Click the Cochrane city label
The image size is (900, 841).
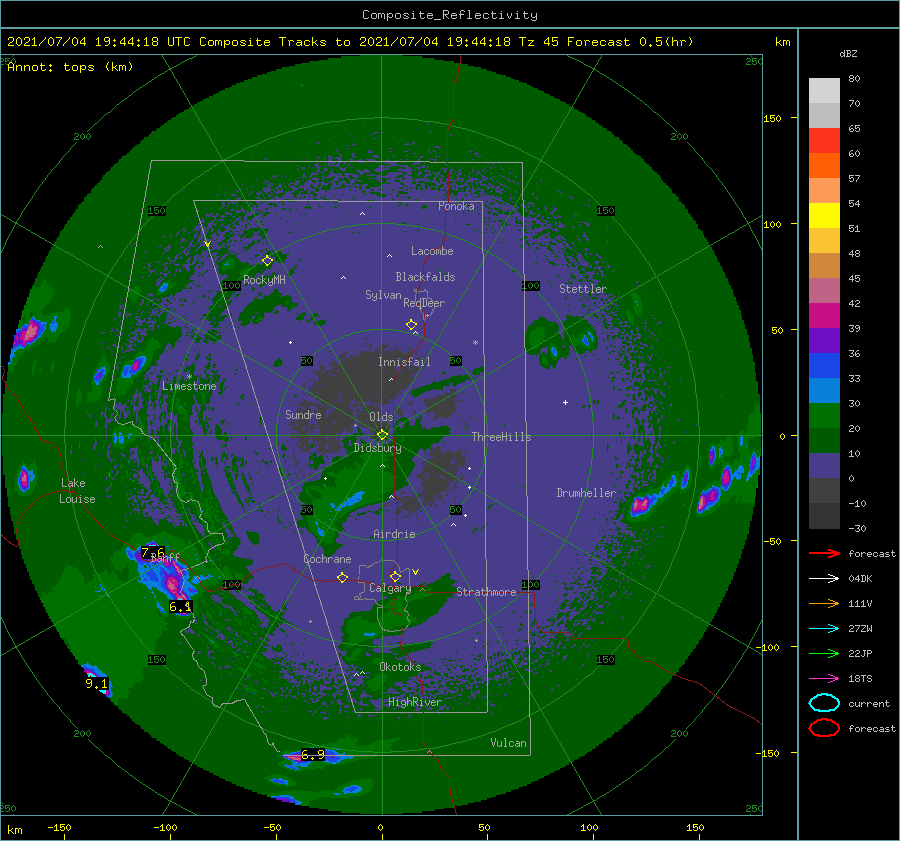[x=327, y=559]
